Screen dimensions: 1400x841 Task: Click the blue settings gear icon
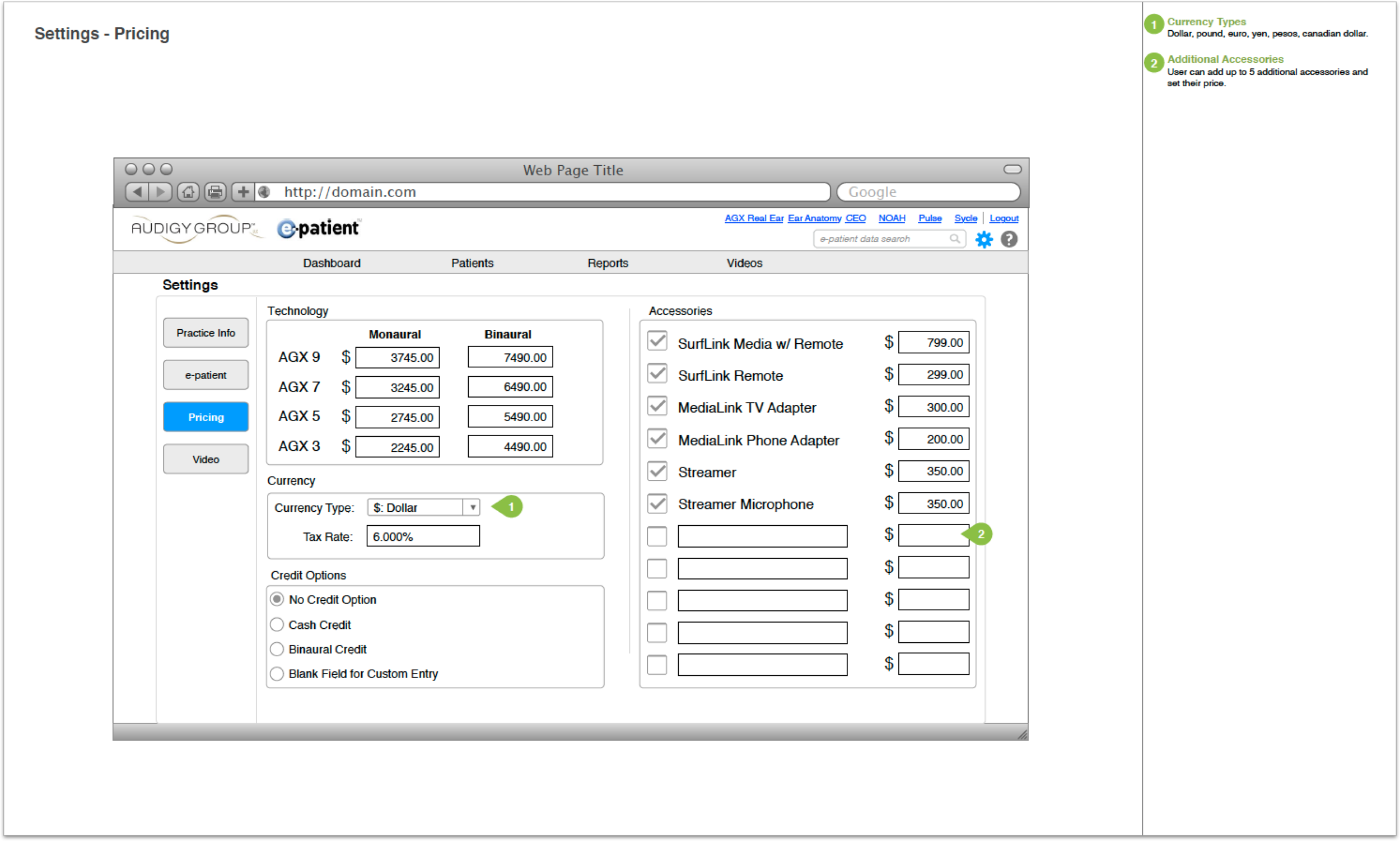click(x=984, y=240)
